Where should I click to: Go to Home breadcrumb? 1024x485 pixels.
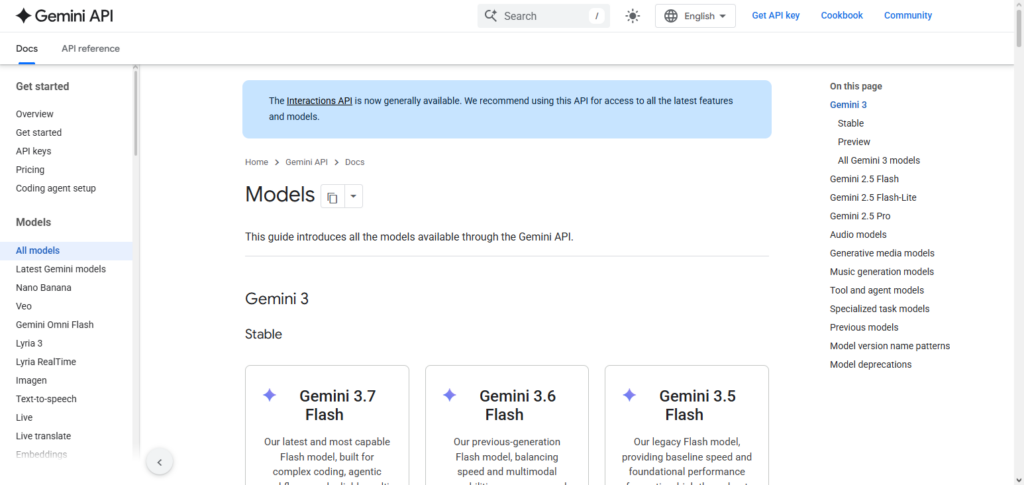[x=257, y=162]
